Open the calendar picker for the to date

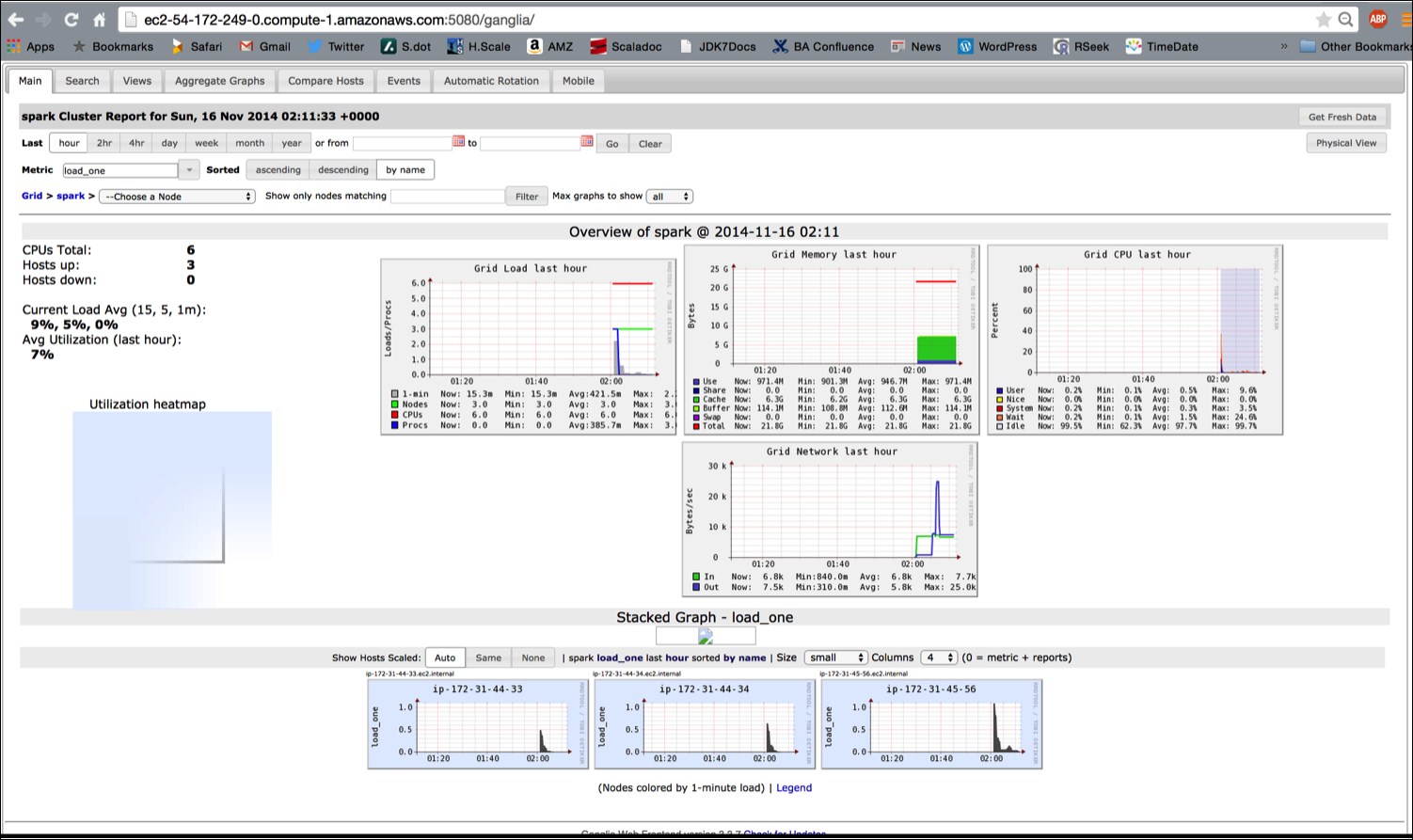click(587, 142)
